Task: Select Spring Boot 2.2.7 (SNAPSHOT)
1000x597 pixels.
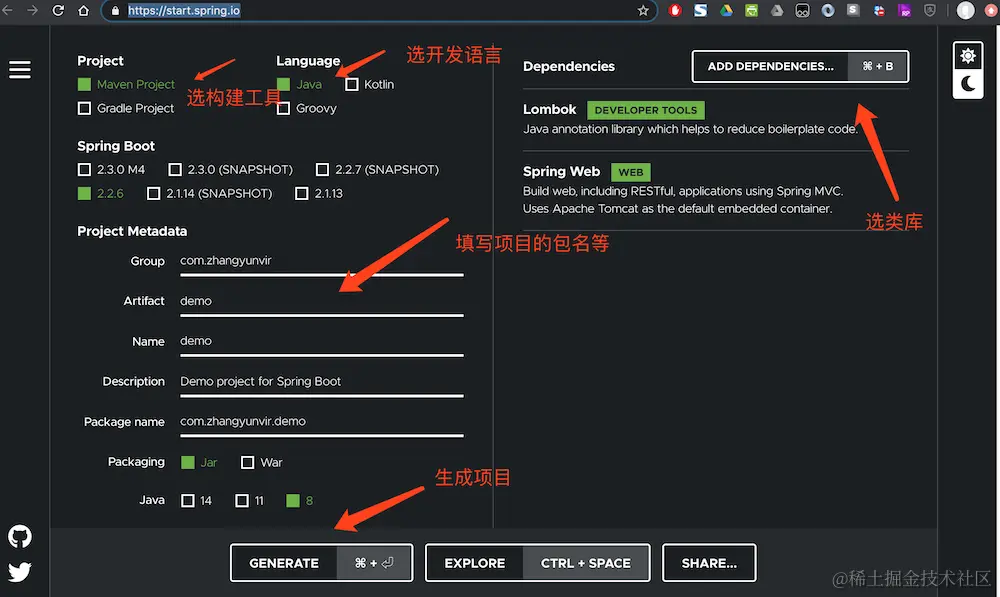Action: (378, 170)
